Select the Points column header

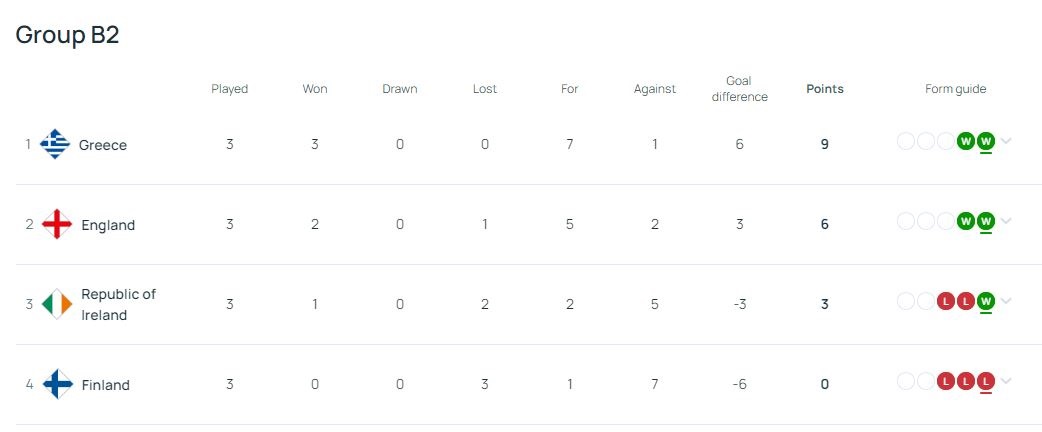click(x=825, y=89)
